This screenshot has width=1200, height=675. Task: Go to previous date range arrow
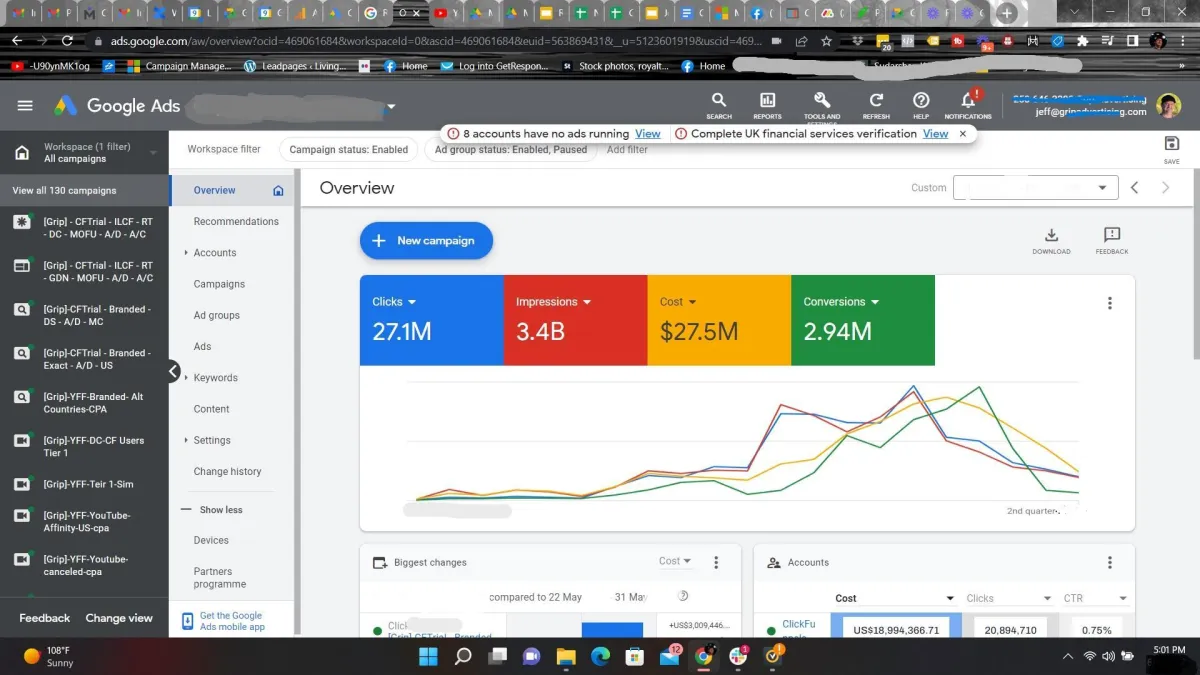coord(1135,188)
